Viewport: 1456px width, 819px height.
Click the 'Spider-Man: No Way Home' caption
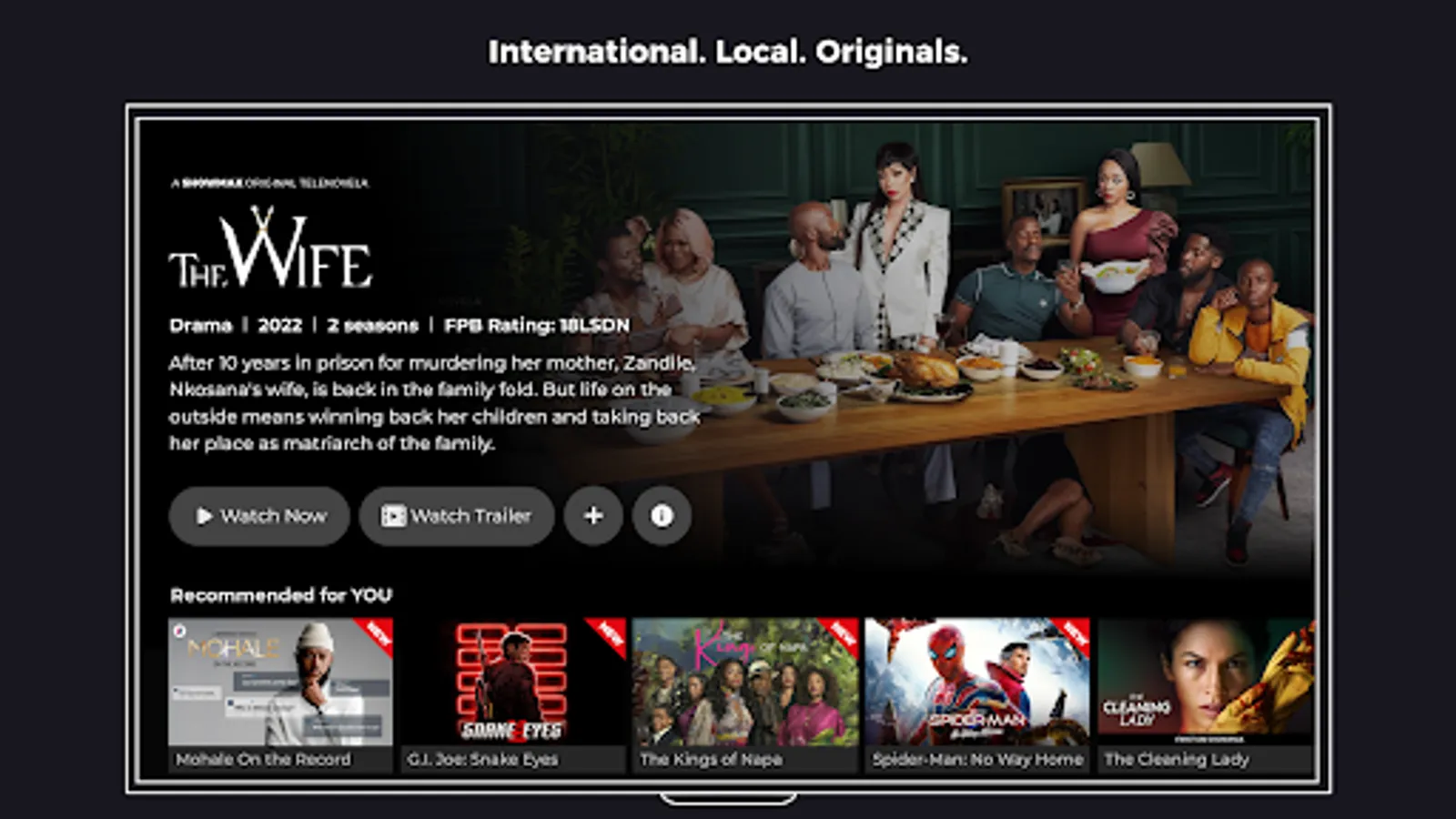coord(978,759)
